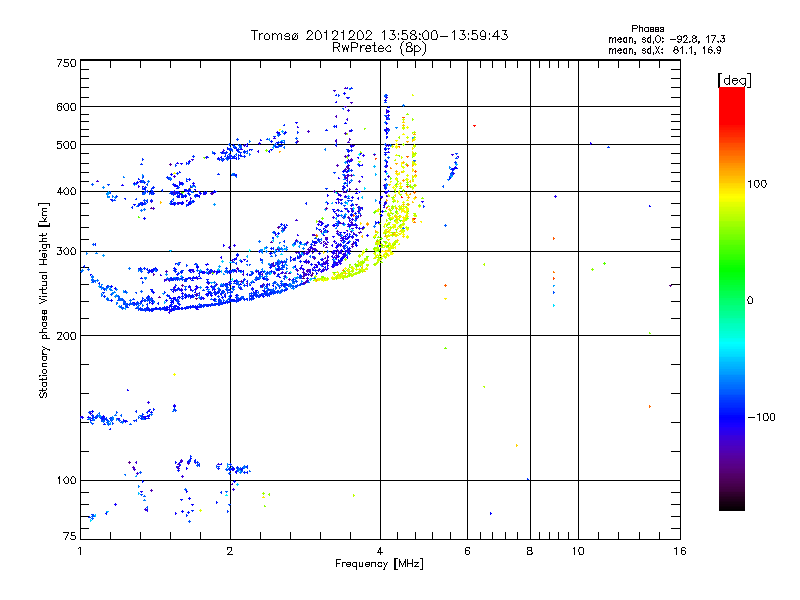Click the '75' height axis label
800x600 pixels.
click(70, 536)
